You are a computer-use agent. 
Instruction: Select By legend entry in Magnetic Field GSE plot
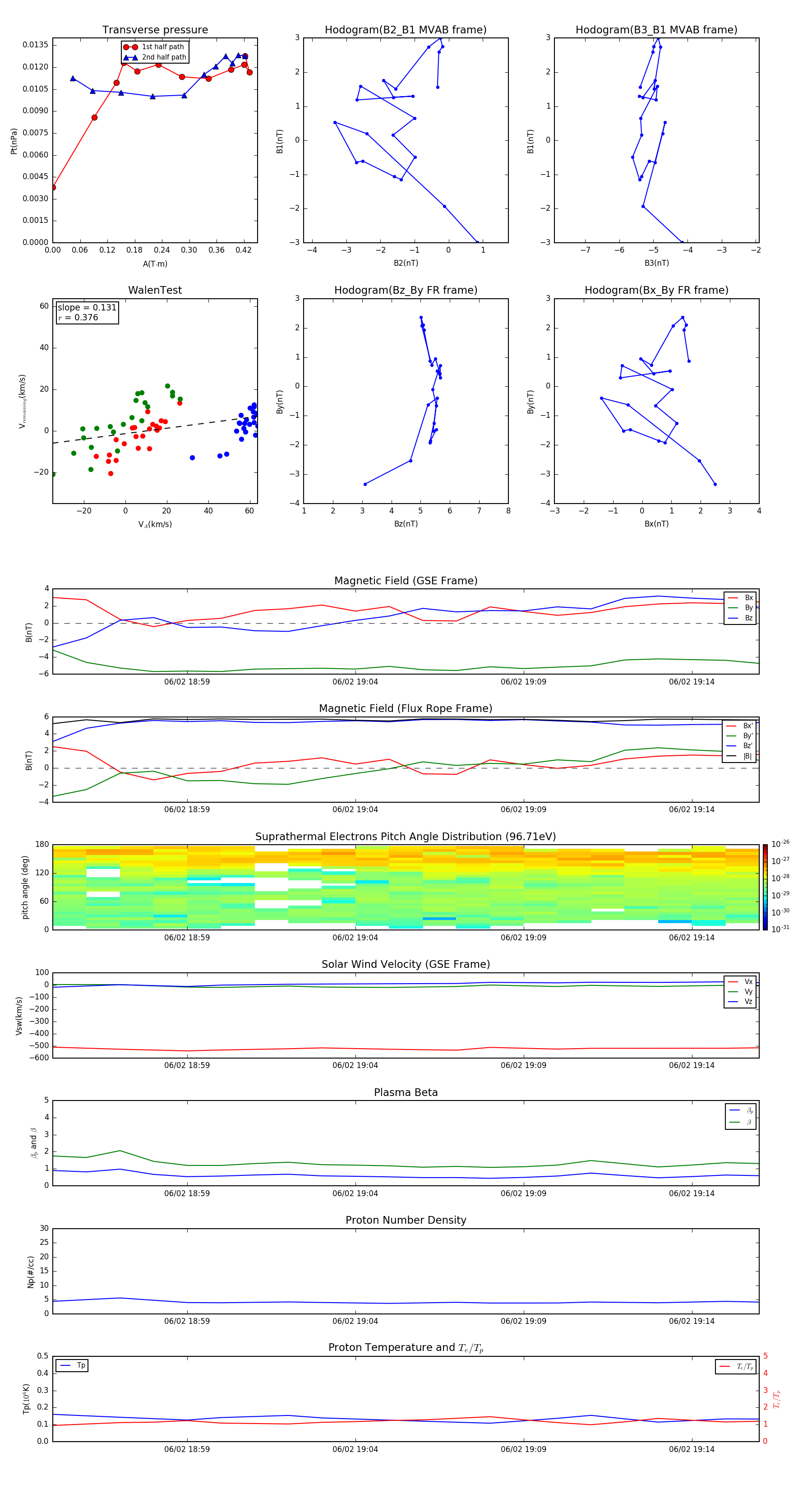point(740,607)
